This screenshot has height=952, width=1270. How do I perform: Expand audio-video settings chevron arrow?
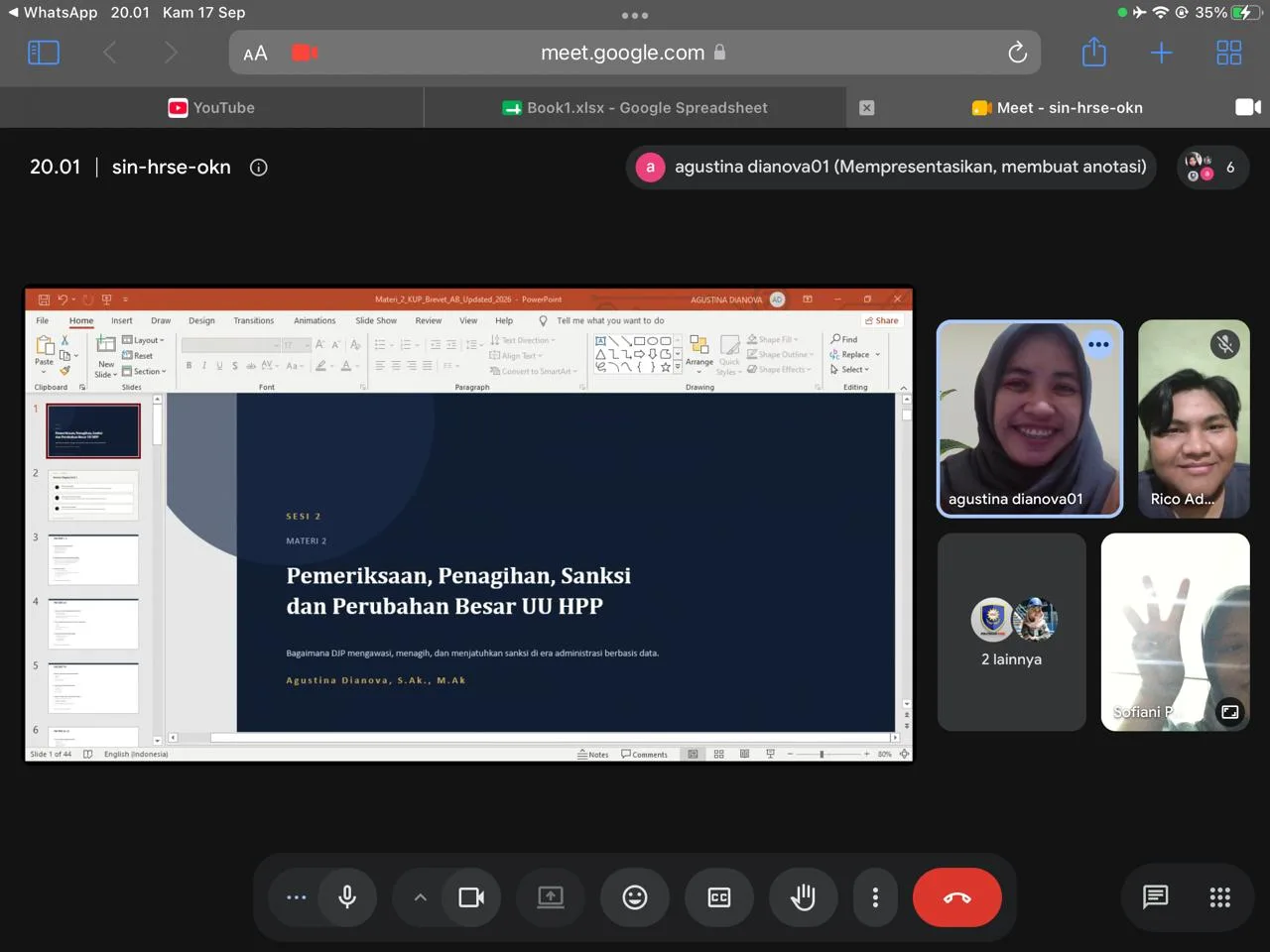pyautogui.click(x=420, y=897)
